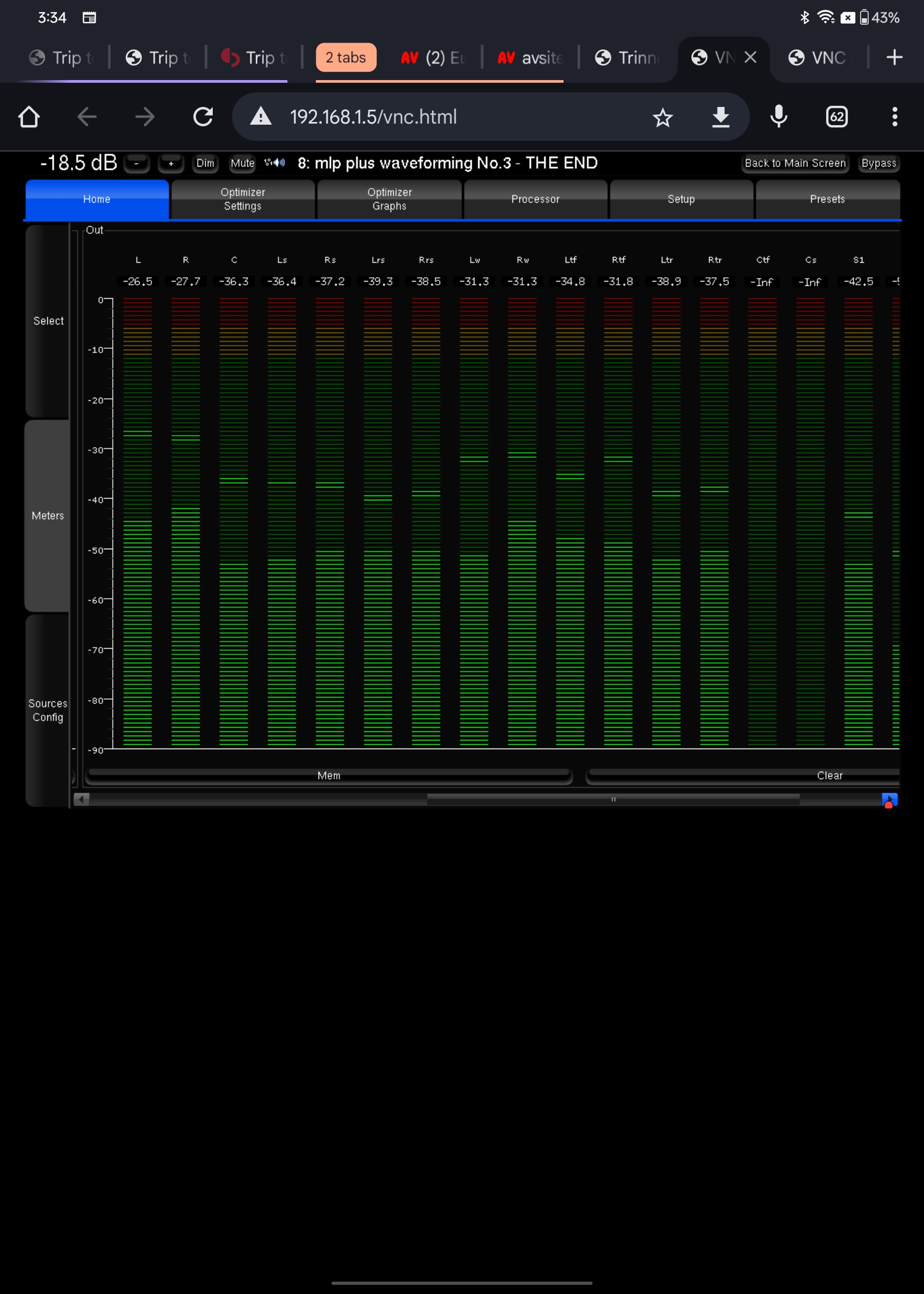Click the -39.3 value under Lrs
The width and height of the screenshot is (924, 1294).
tap(378, 281)
